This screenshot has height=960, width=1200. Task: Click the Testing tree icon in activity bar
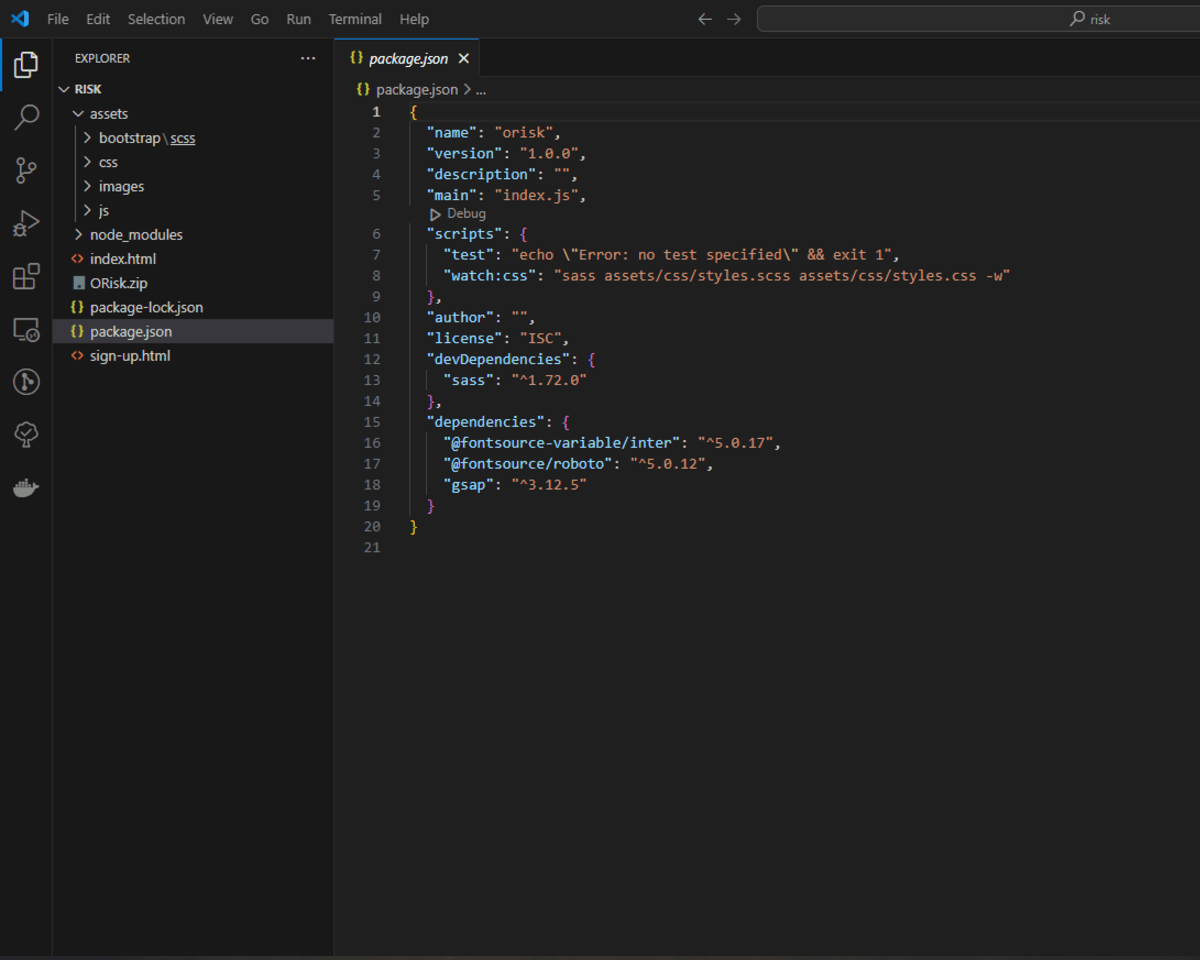[26, 434]
